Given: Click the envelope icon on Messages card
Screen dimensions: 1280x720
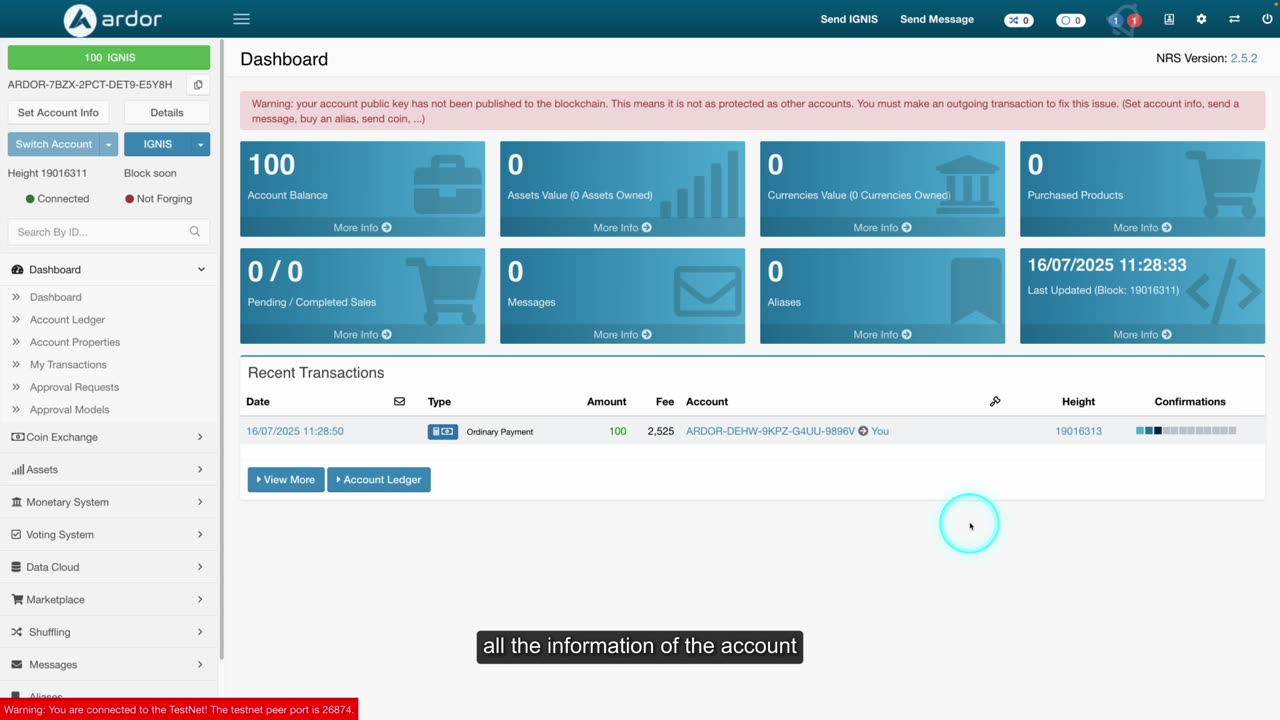Looking at the screenshot, I should click(x=707, y=293).
